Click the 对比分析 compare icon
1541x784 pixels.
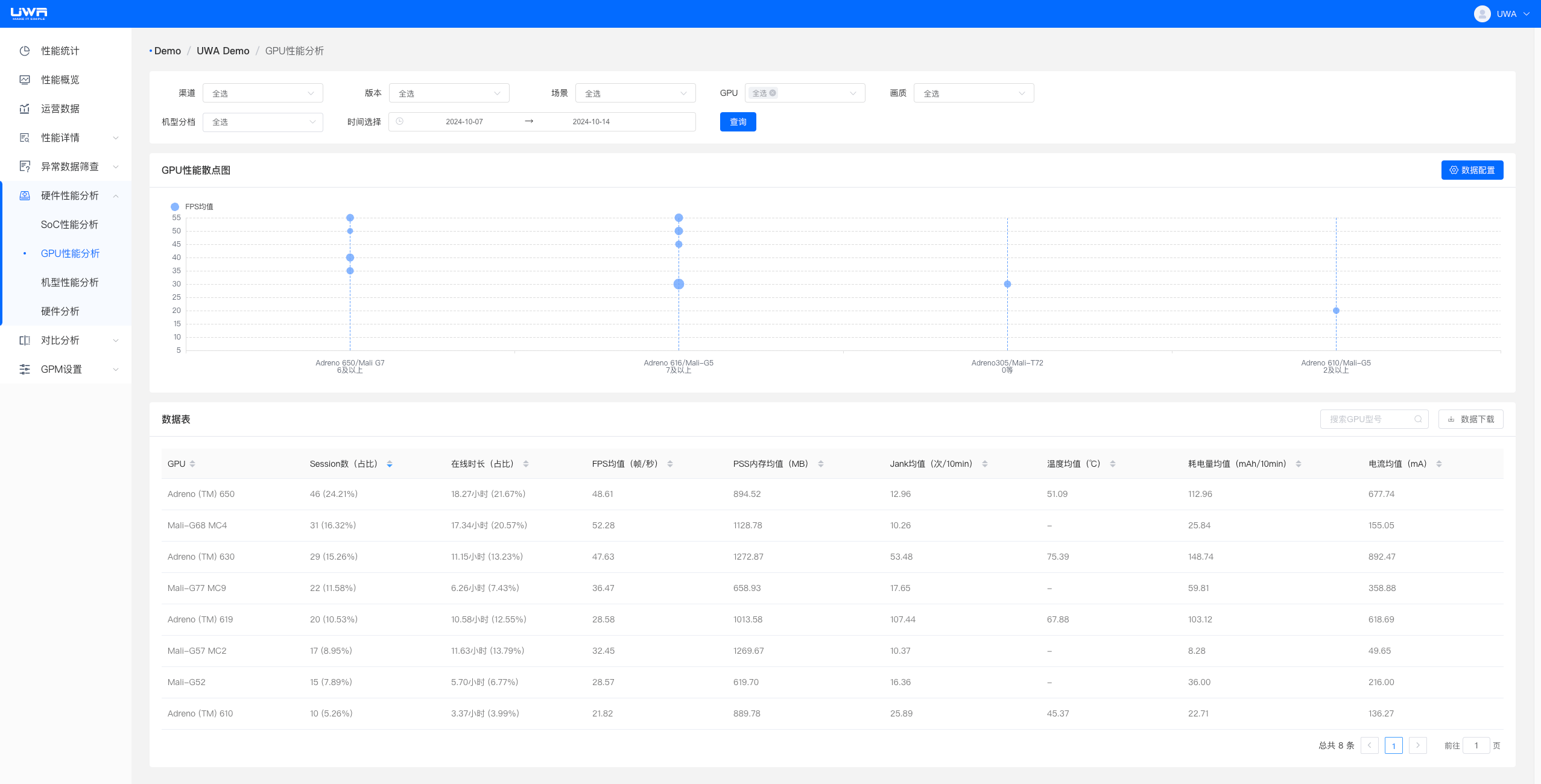[x=25, y=340]
